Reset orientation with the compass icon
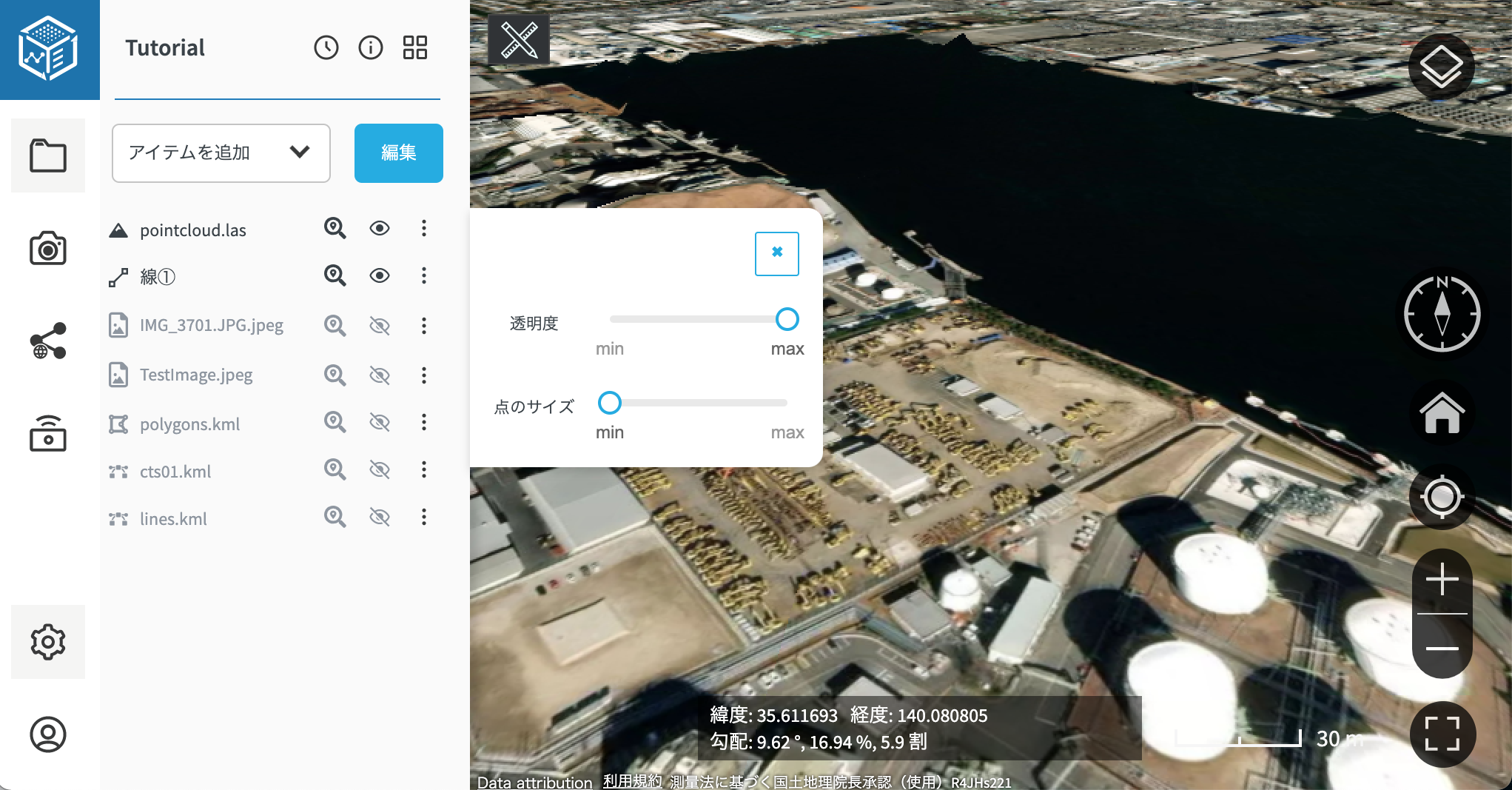Viewport: 1512px width, 790px height. [x=1442, y=314]
